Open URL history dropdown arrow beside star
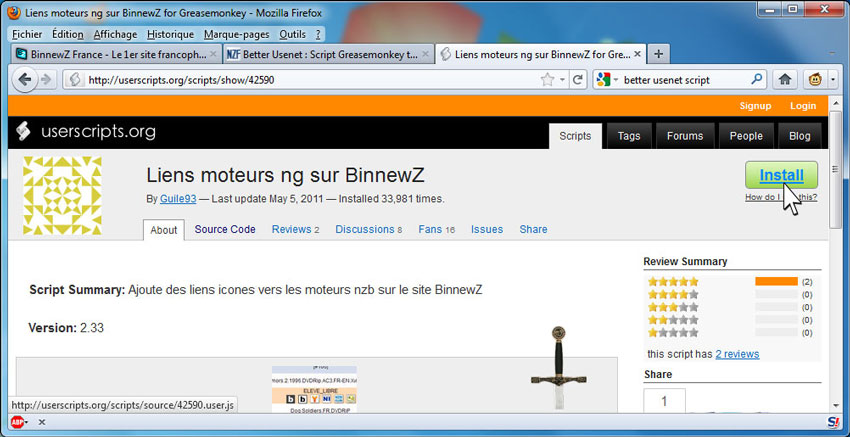 562,80
